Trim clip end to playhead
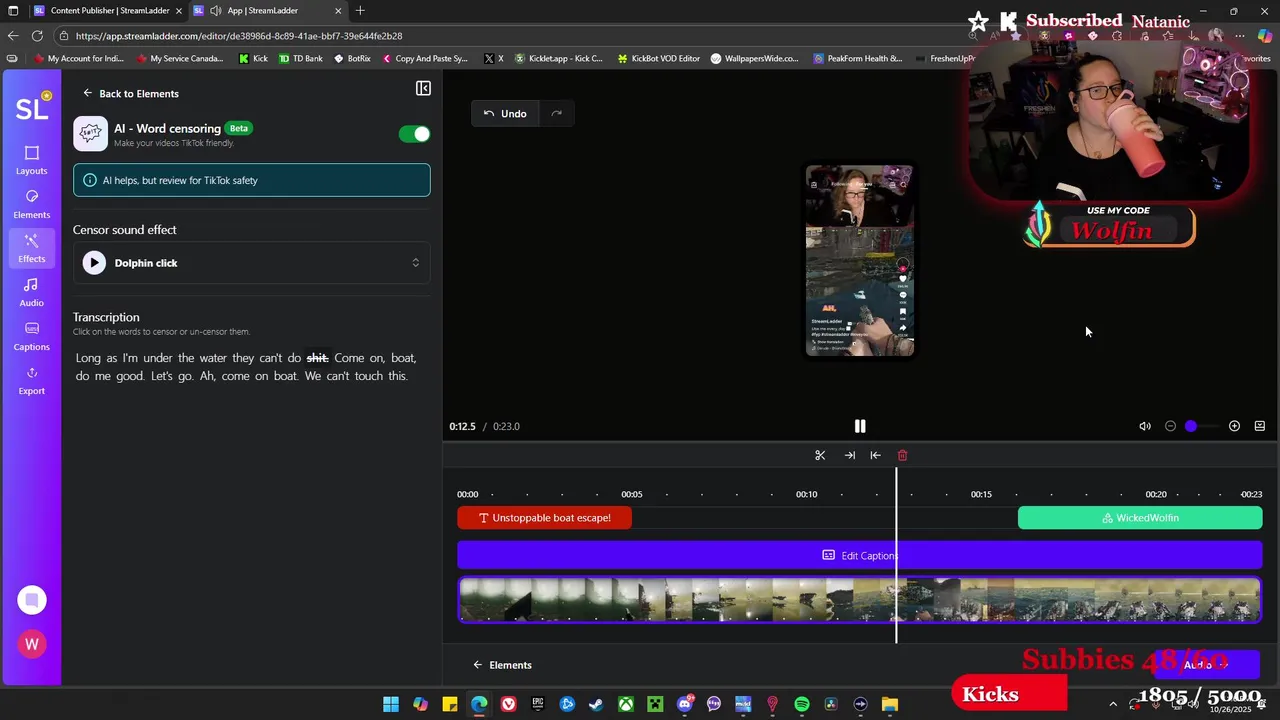Viewport: 1280px width, 720px height. 849,455
